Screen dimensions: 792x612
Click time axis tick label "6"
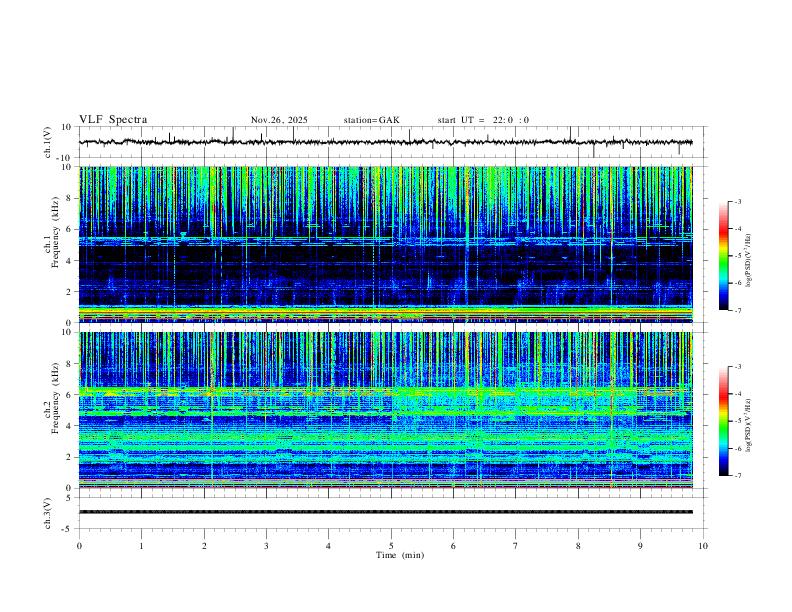[x=454, y=546]
